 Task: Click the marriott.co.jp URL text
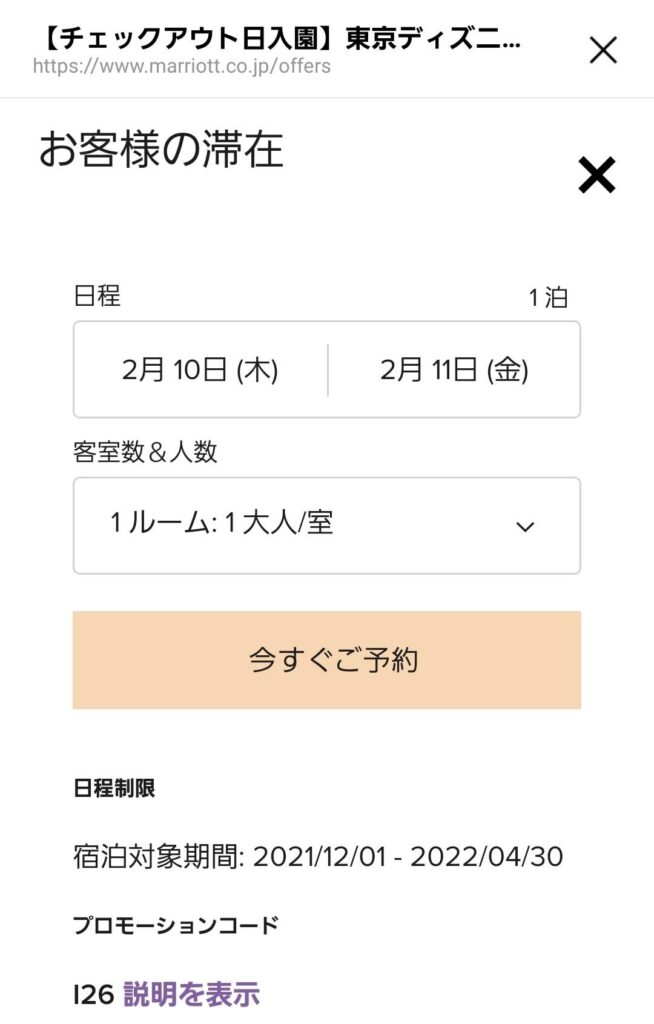182,66
